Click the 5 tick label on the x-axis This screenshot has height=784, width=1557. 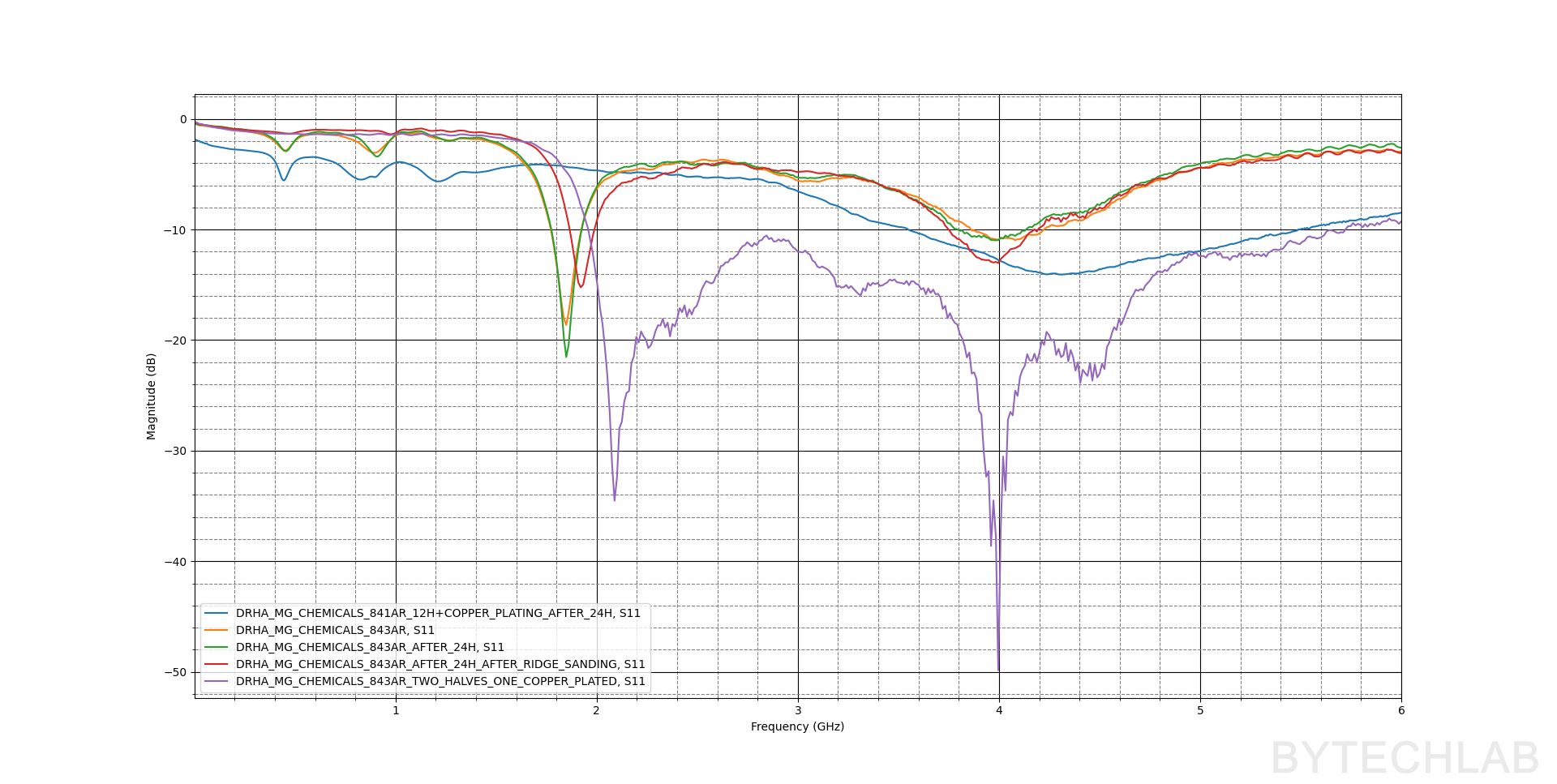click(x=1200, y=710)
